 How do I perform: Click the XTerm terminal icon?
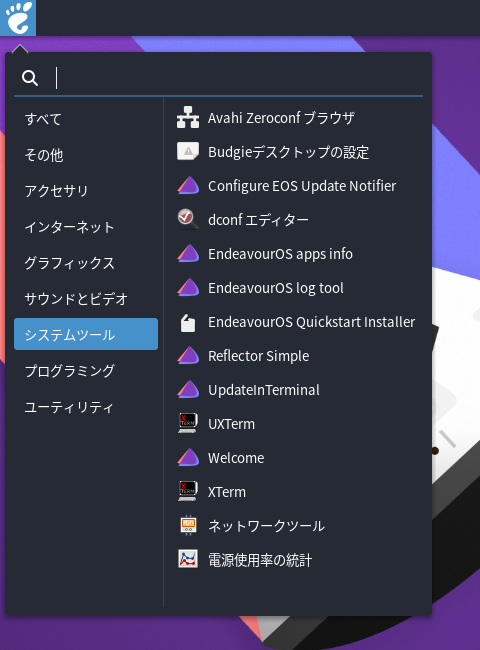pos(188,492)
